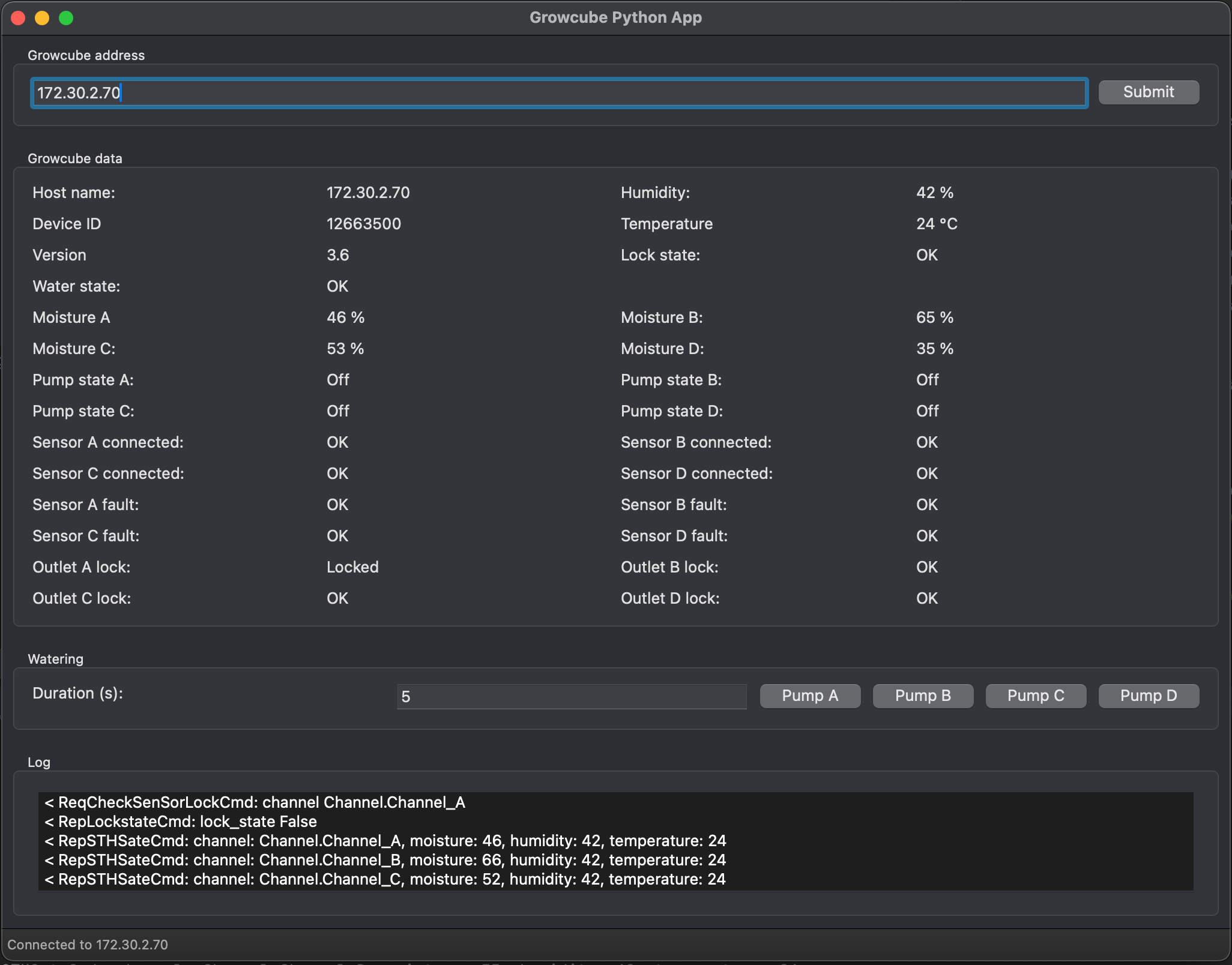The height and width of the screenshot is (965, 1232).
Task: Start watering with Pump B
Action: (923, 696)
